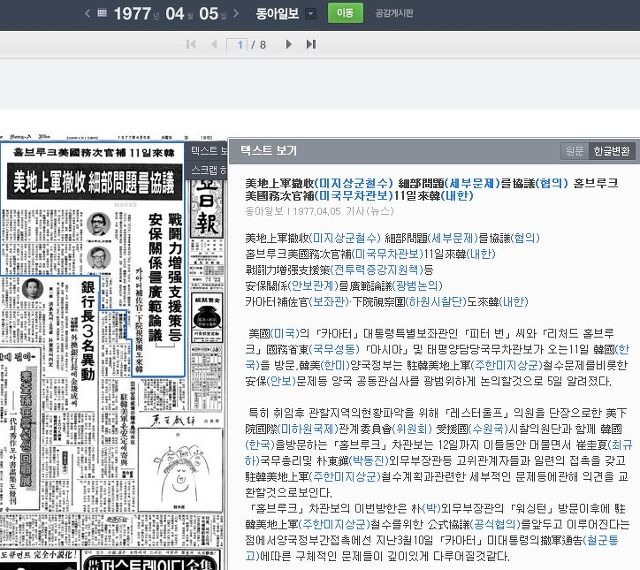Image resolution: width=640 pixels, height=570 pixels.
Task: Click the 텍스트 보기 tab on the newspaper image
Action: pyautogui.click(x=209, y=151)
